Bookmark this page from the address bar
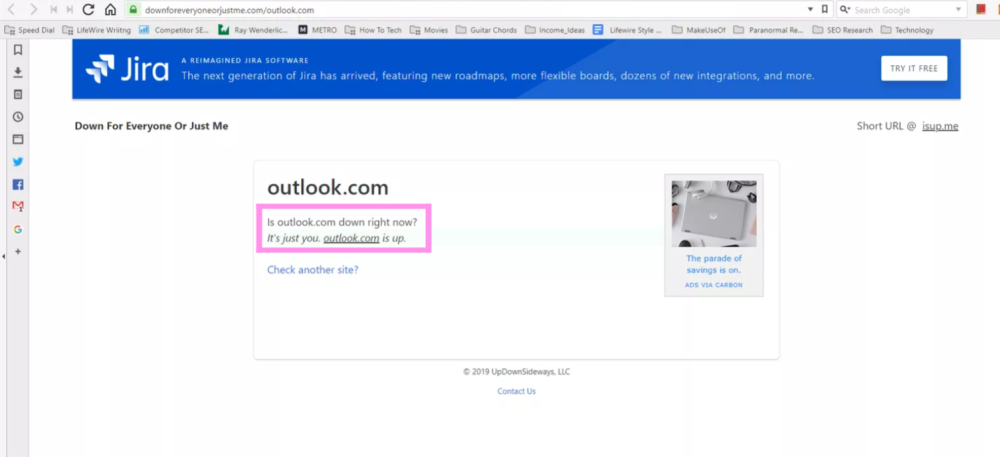 click(x=824, y=10)
